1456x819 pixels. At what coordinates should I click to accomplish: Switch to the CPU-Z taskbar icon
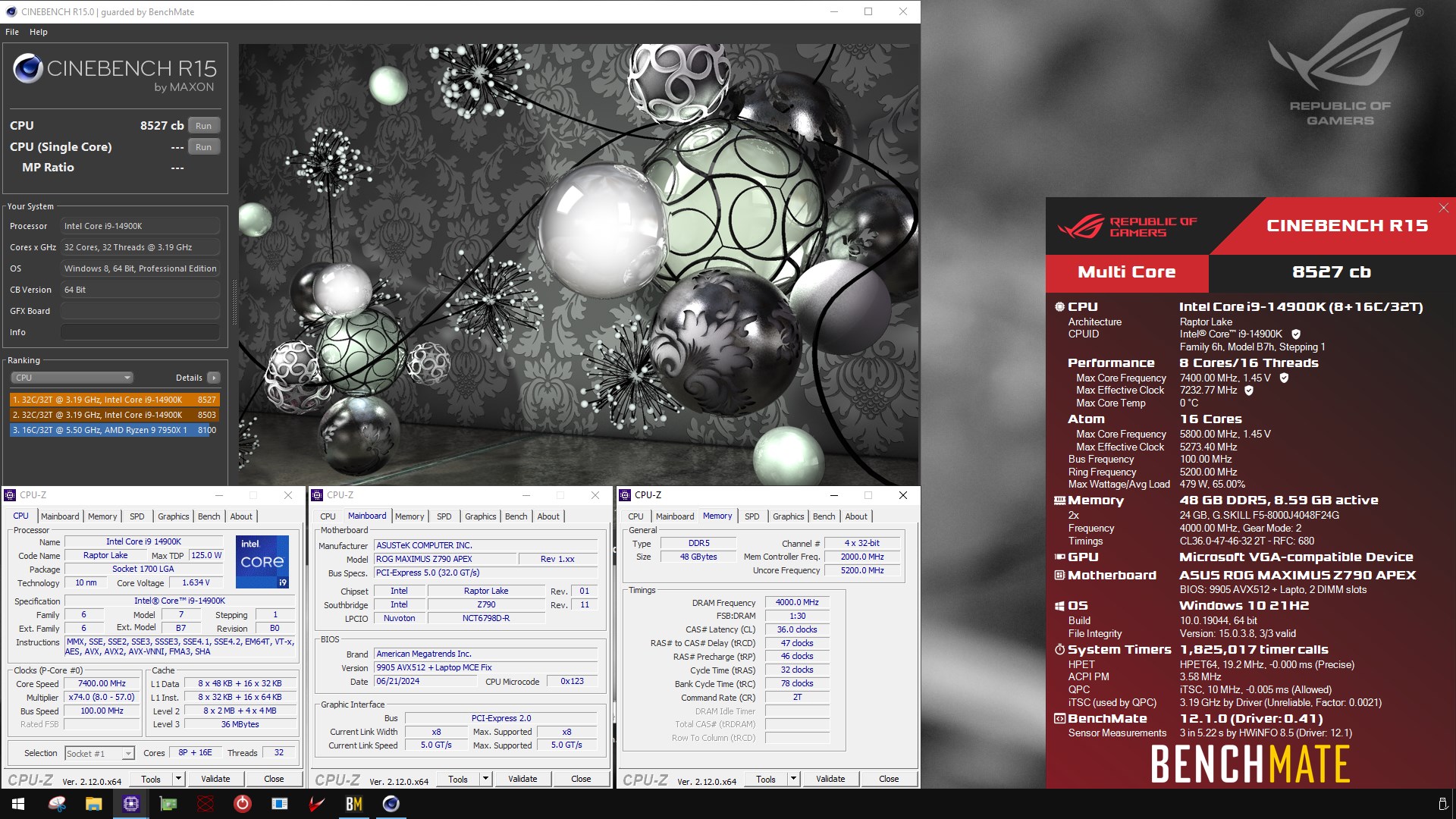[x=130, y=804]
